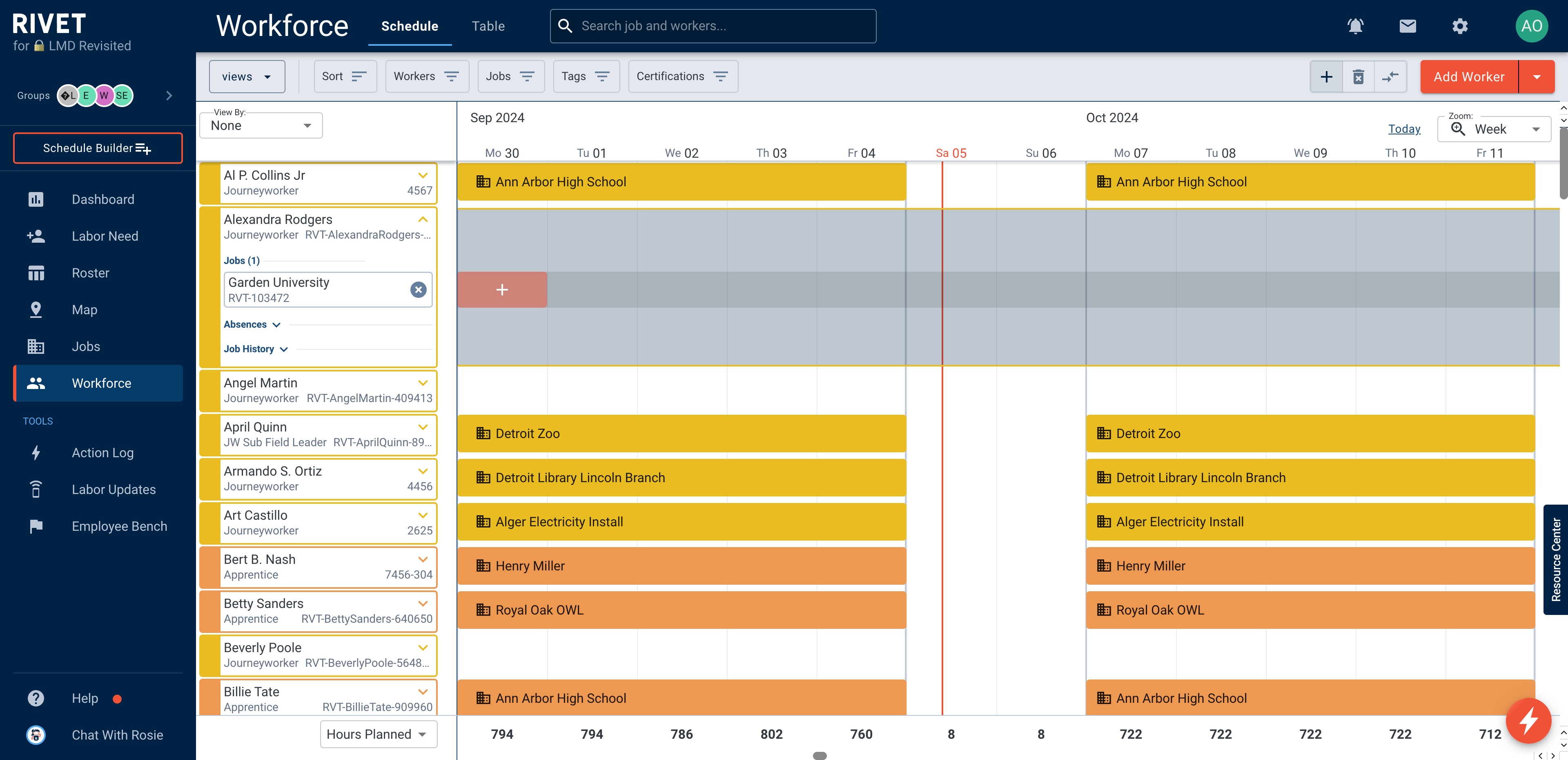Remove Garden University job with X icon
This screenshot has width=1568, height=760.
[x=418, y=290]
